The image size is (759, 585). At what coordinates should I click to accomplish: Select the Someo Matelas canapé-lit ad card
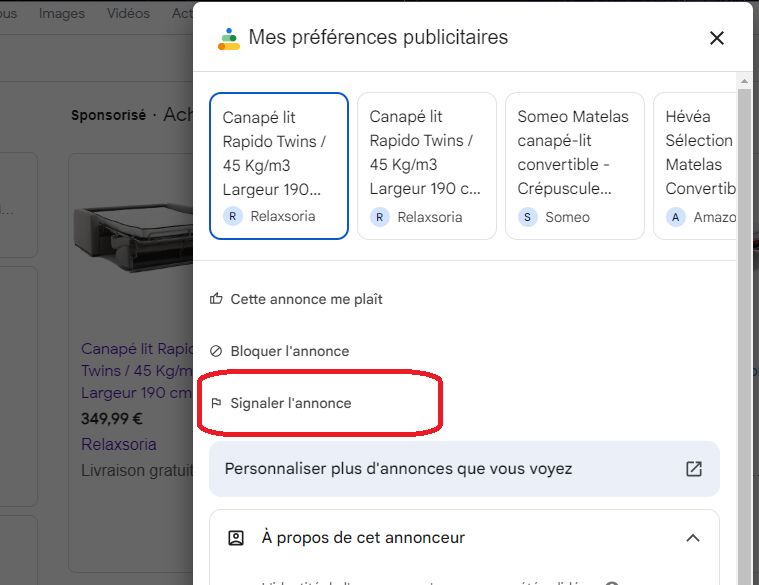575,166
